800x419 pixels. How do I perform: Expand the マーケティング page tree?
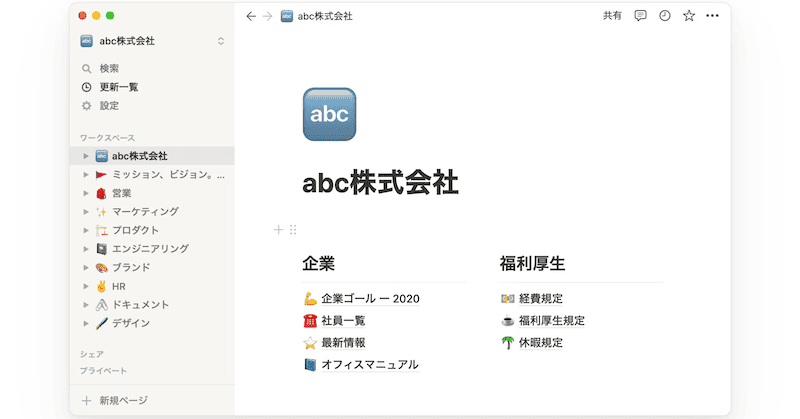(x=87, y=212)
